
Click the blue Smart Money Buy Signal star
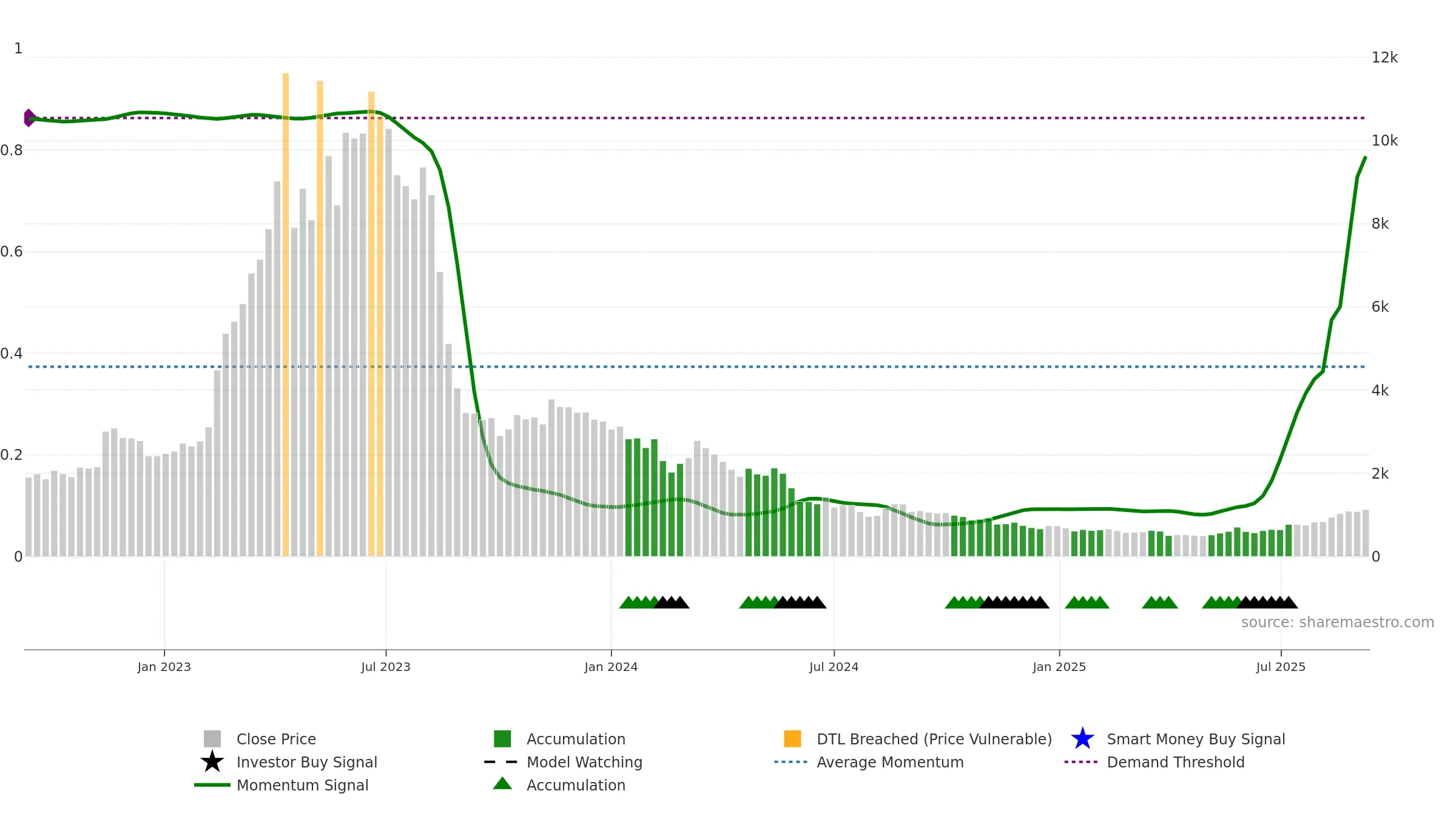click(x=1082, y=738)
